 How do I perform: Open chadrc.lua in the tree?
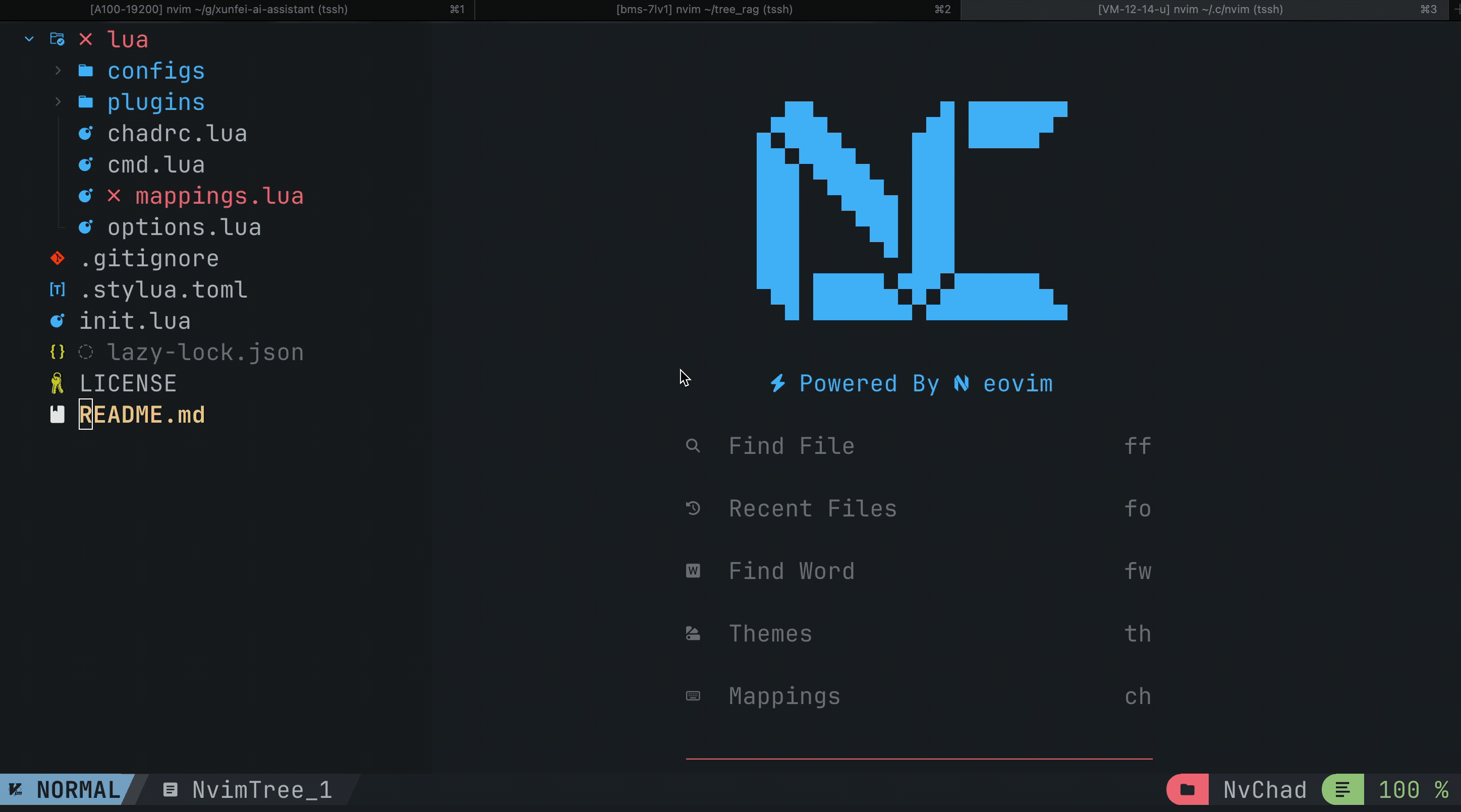tap(177, 133)
